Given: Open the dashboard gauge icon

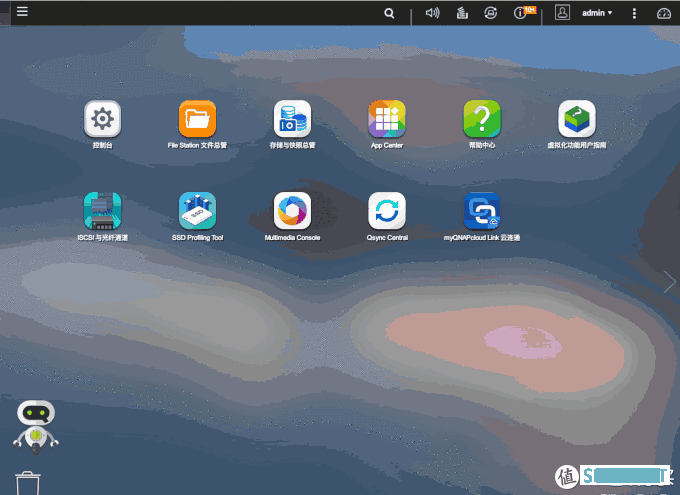Looking at the screenshot, I should point(664,13).
